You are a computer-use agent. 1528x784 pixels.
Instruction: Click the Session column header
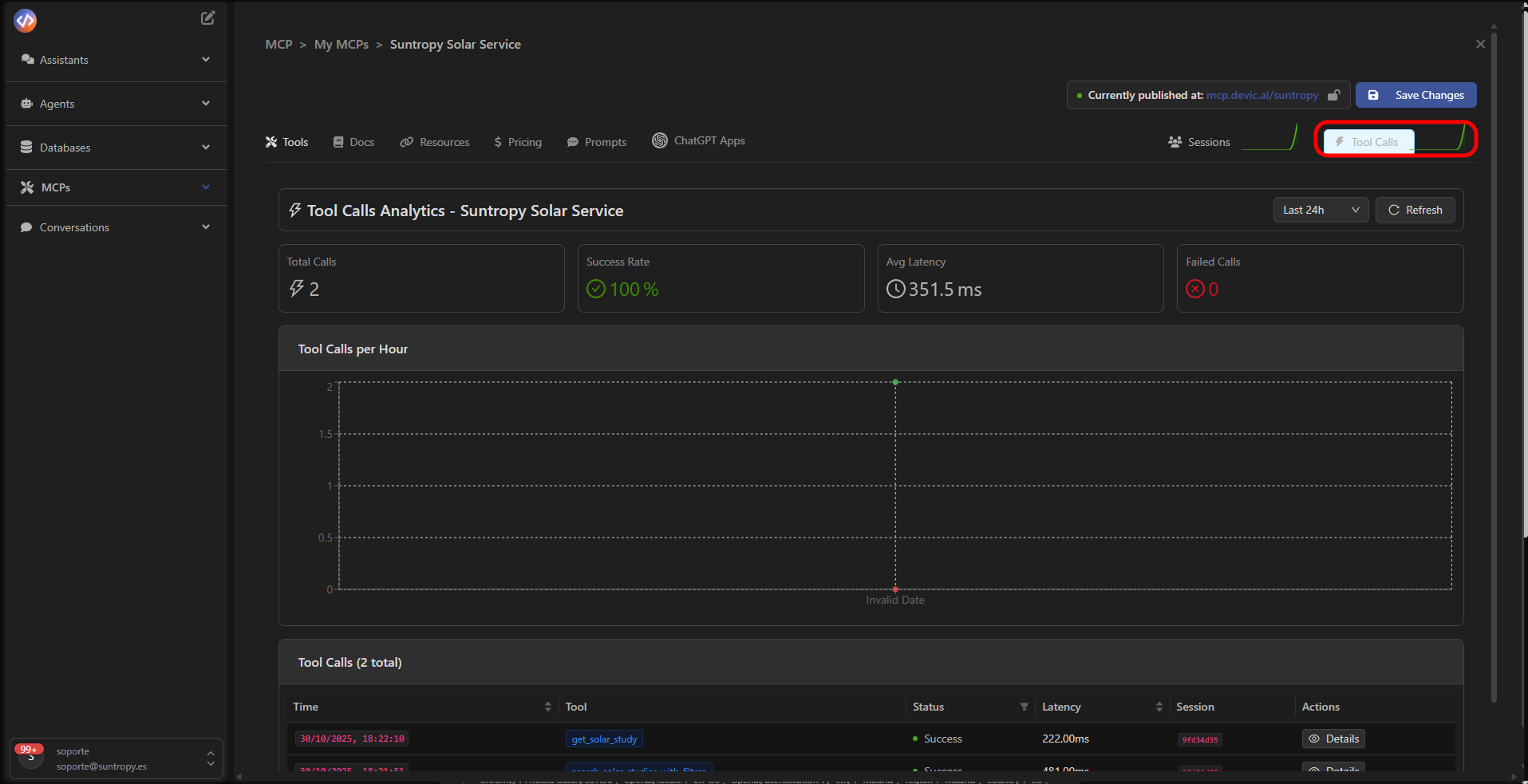tap(1194, 707)
